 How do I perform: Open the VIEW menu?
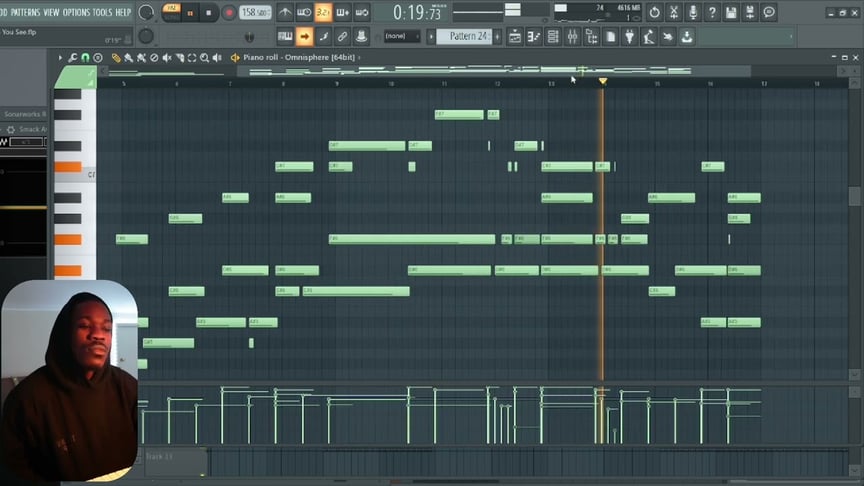[x=51, y=12]
